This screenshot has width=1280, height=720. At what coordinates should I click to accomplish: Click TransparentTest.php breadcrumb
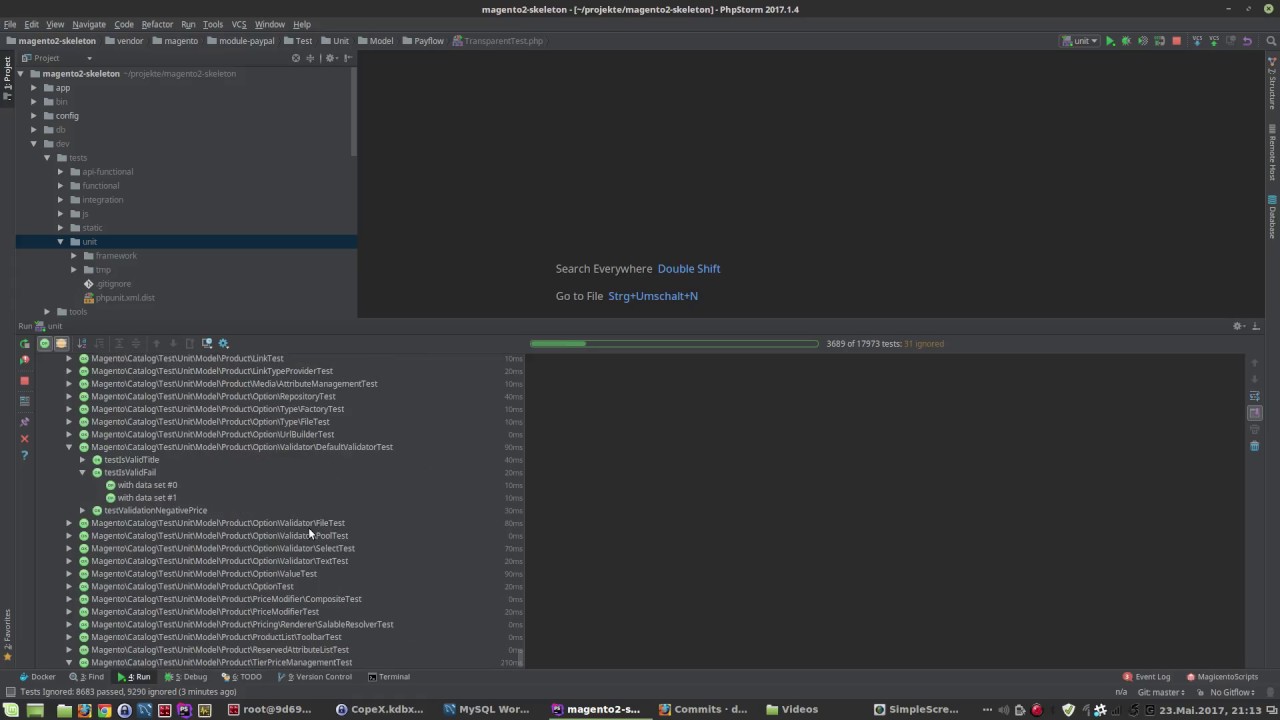[x=498, y=41]
